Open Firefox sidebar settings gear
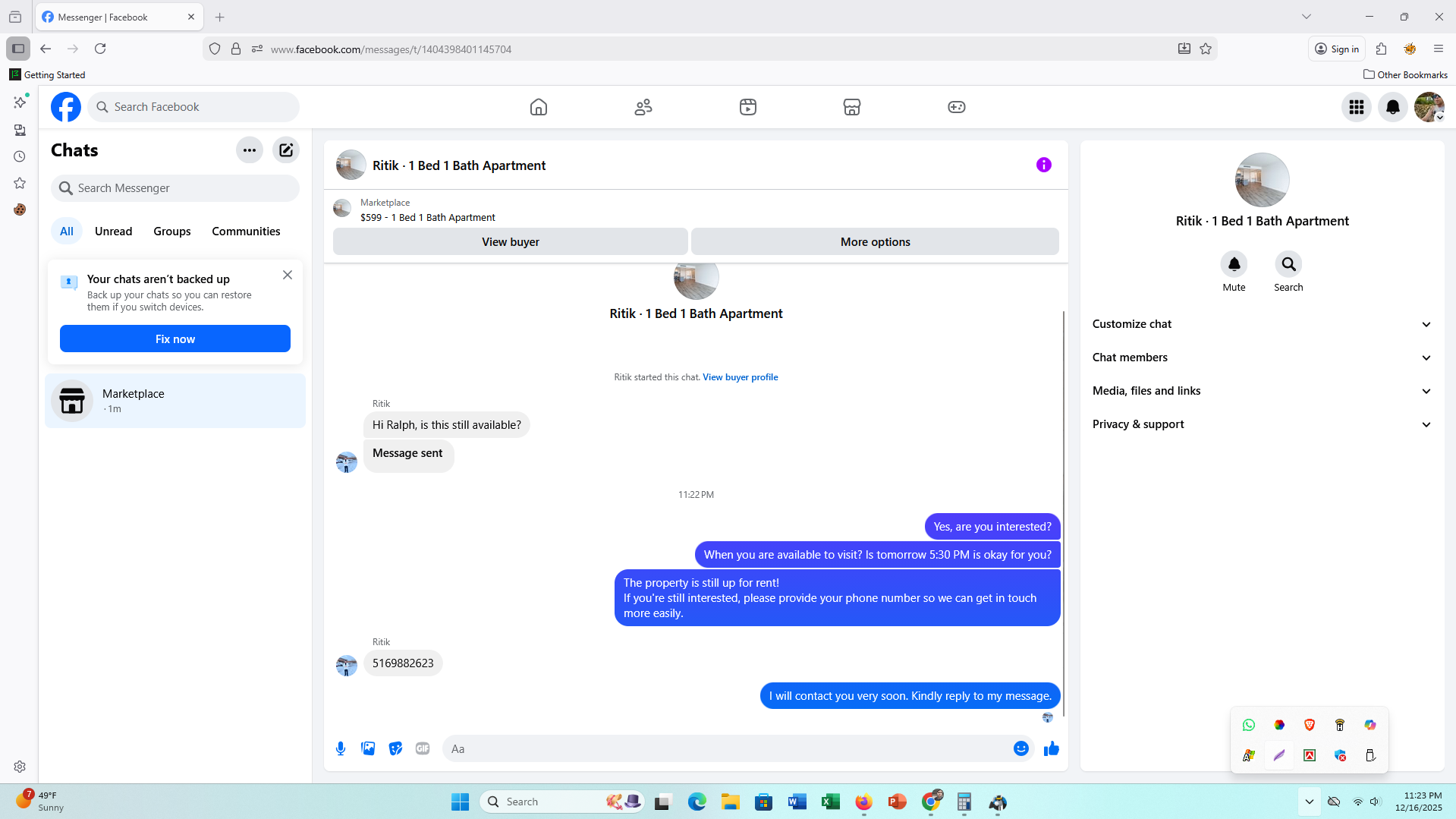The width and height of the screenshot is (1456, 819). (x=20, y=767)
